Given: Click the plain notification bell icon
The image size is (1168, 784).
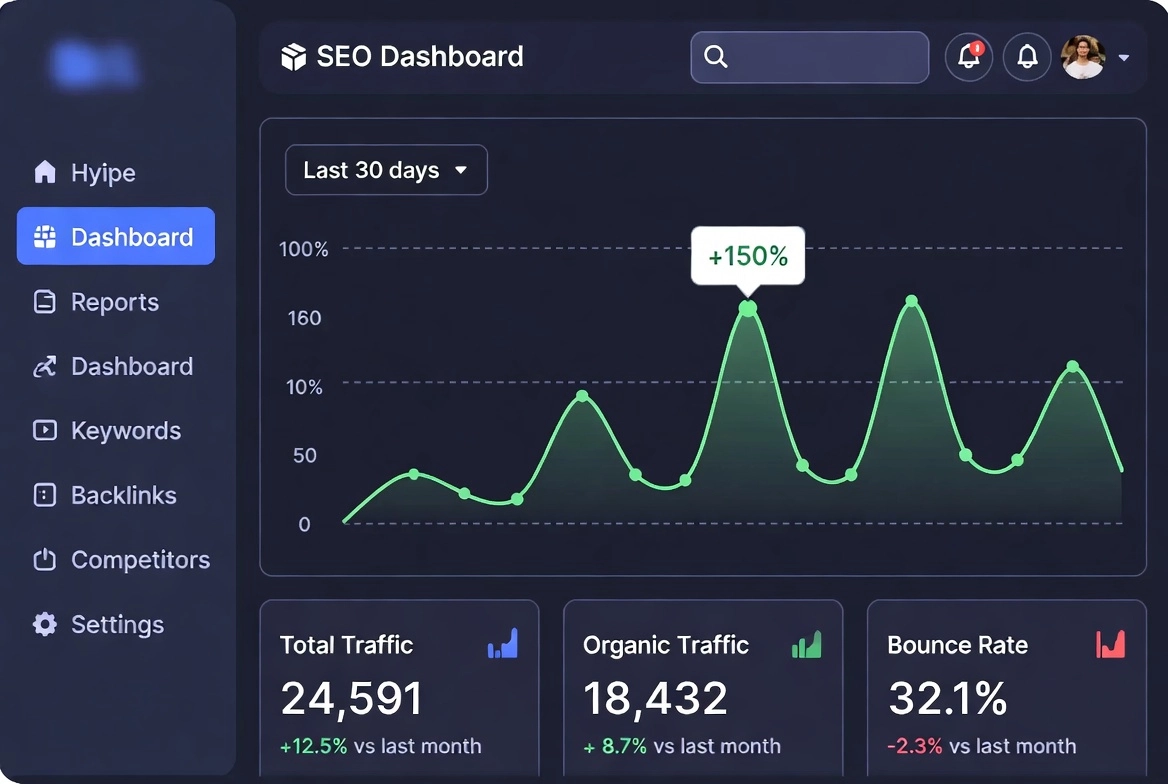Looking at the screenshot, I should pos(1027,57).
